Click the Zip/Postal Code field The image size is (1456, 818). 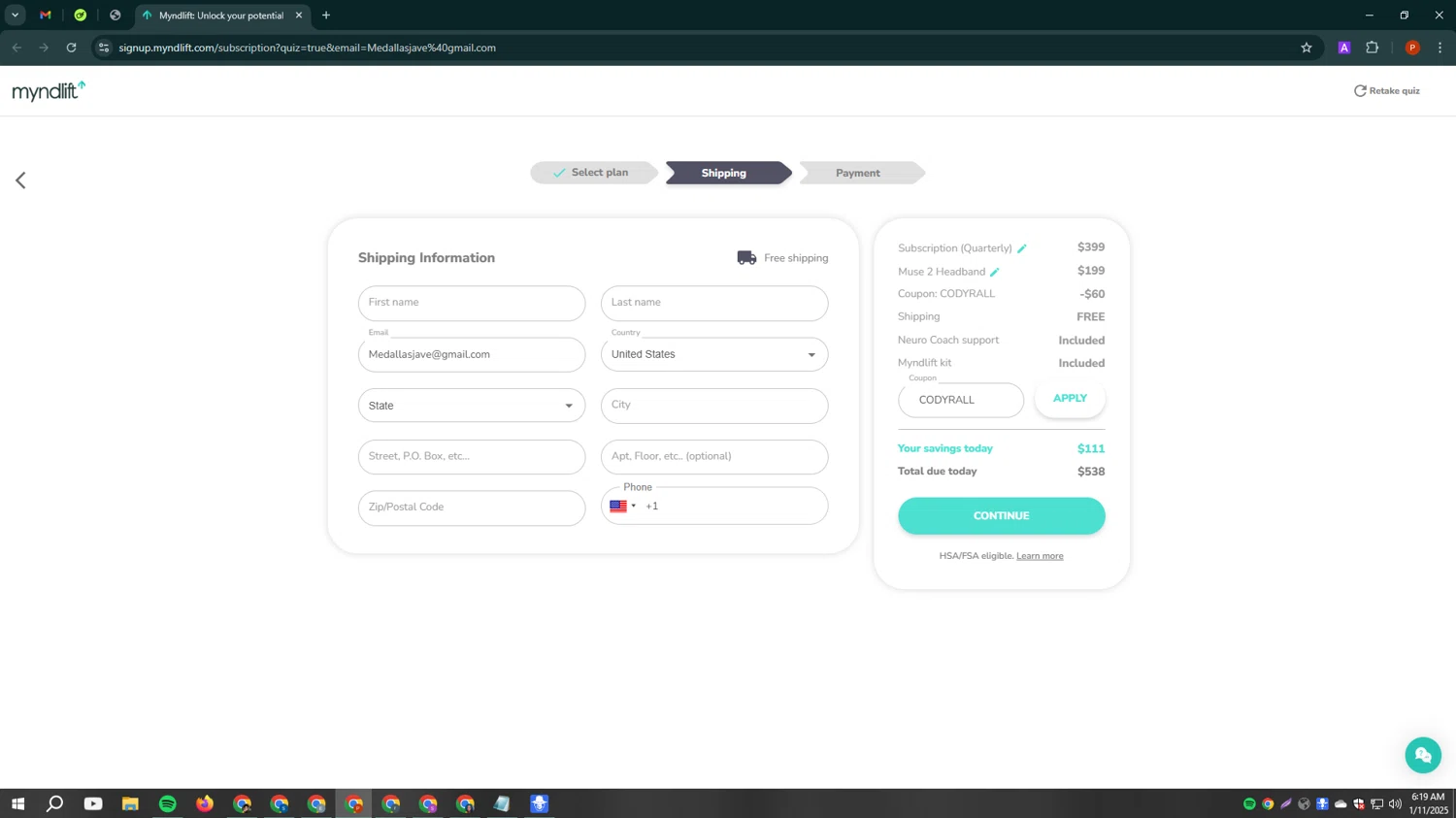(472, 507)
